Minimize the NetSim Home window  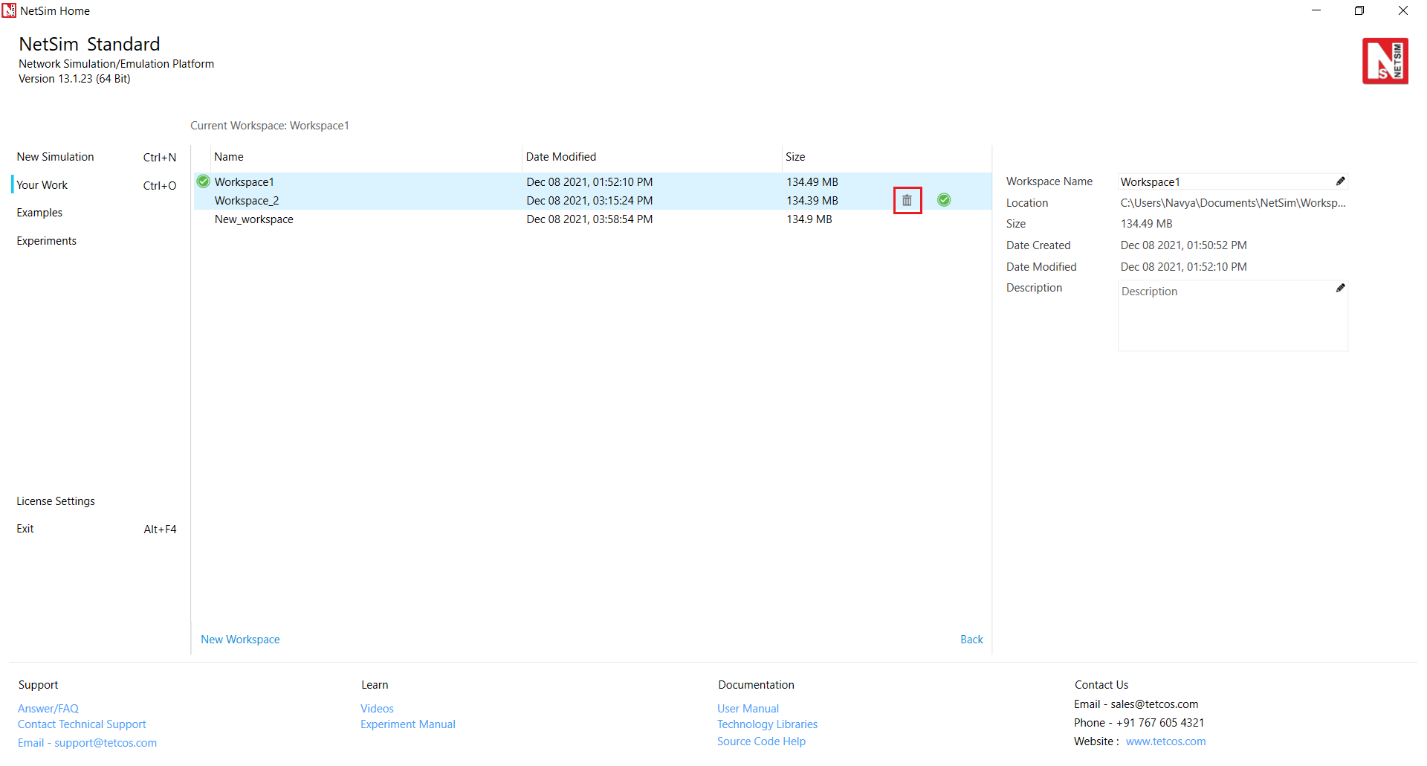pos(1314,11)
